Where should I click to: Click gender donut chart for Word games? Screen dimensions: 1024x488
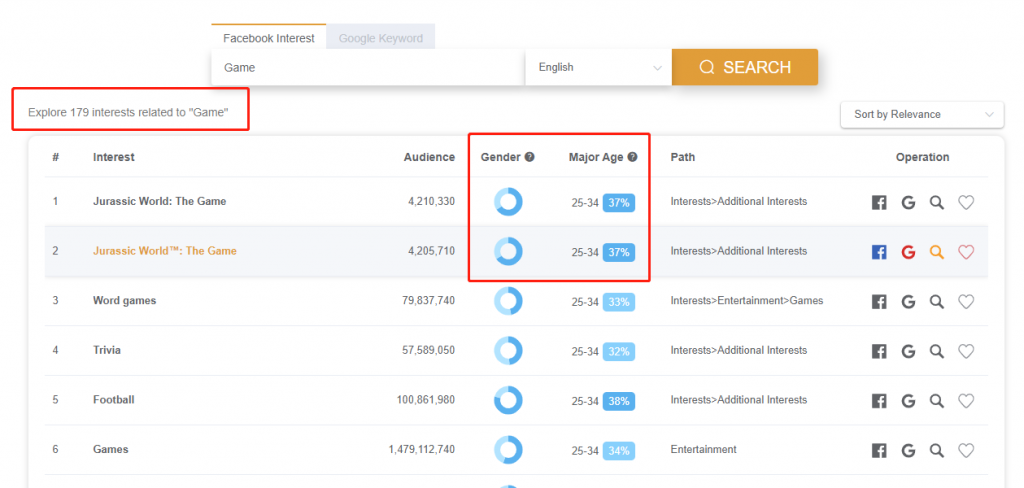[507, 301]
